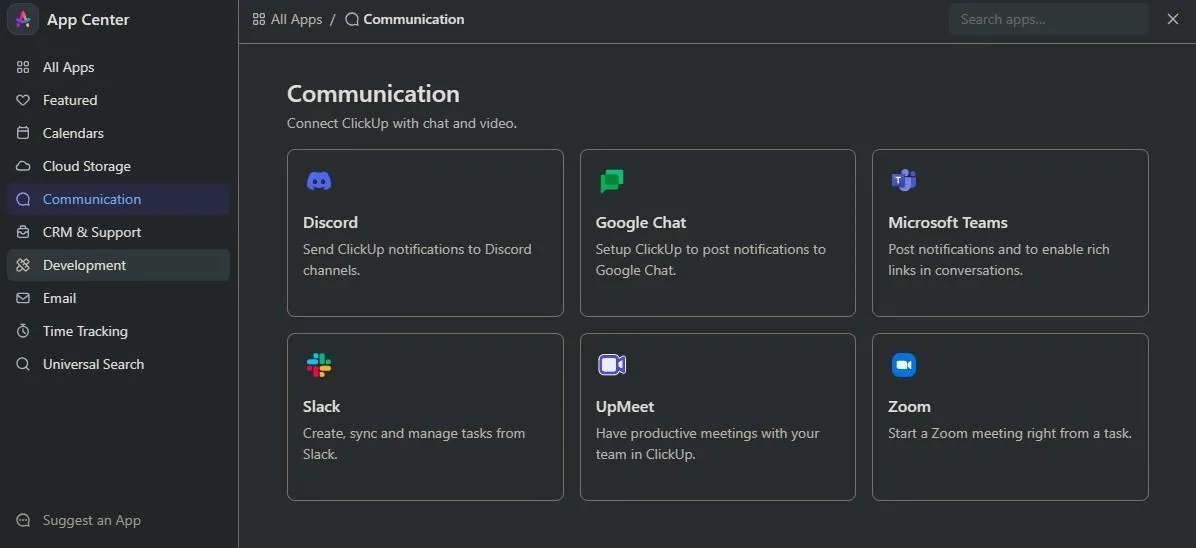1196x548 pixels.
Task: Select Communication in the sidebar
Action: point(118,199)
